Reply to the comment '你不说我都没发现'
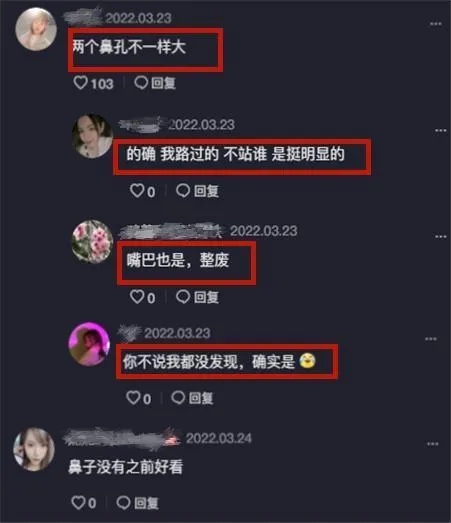The width and height of the screenshot is (451, 523). click(192, 398)
